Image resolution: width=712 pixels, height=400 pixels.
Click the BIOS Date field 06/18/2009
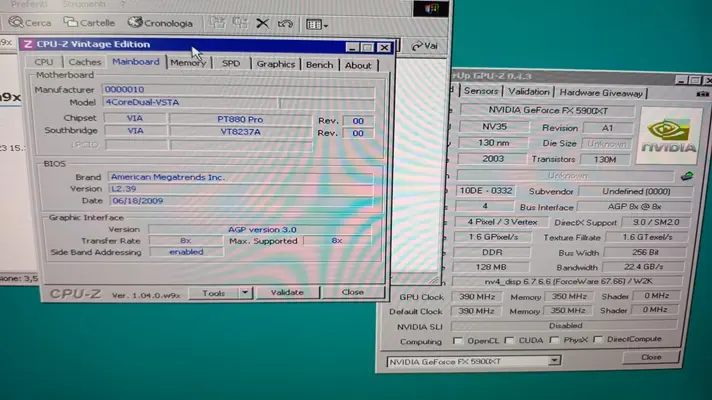click(241, 201)
